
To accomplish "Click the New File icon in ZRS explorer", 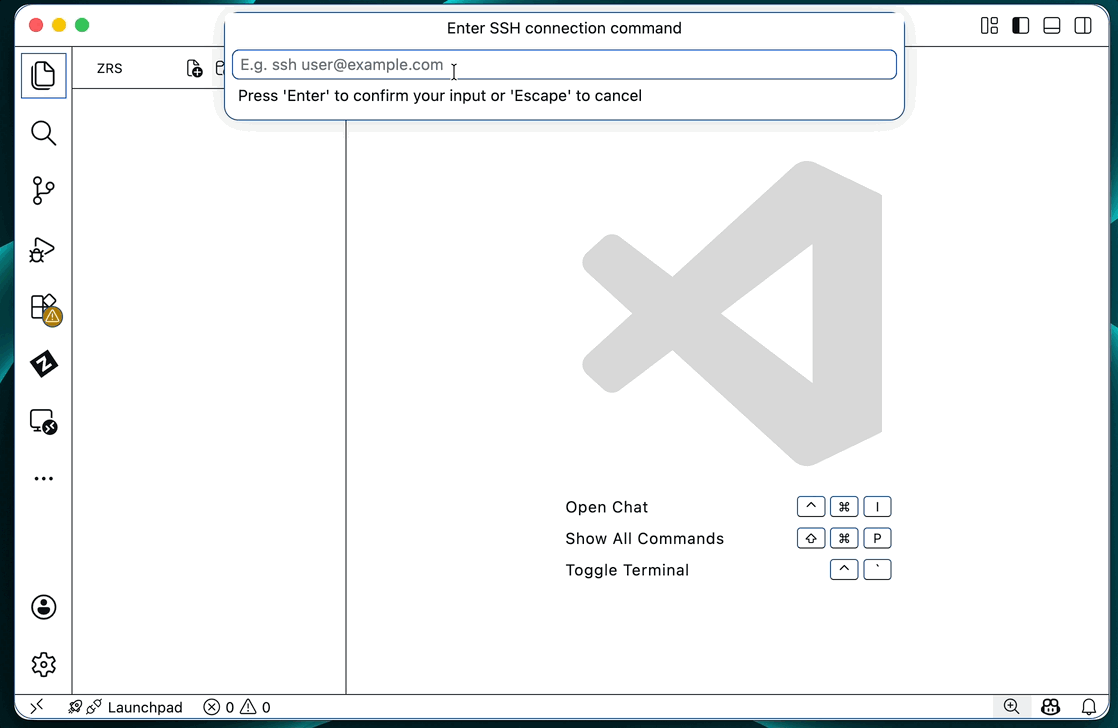I will click(x=194, y=68).
